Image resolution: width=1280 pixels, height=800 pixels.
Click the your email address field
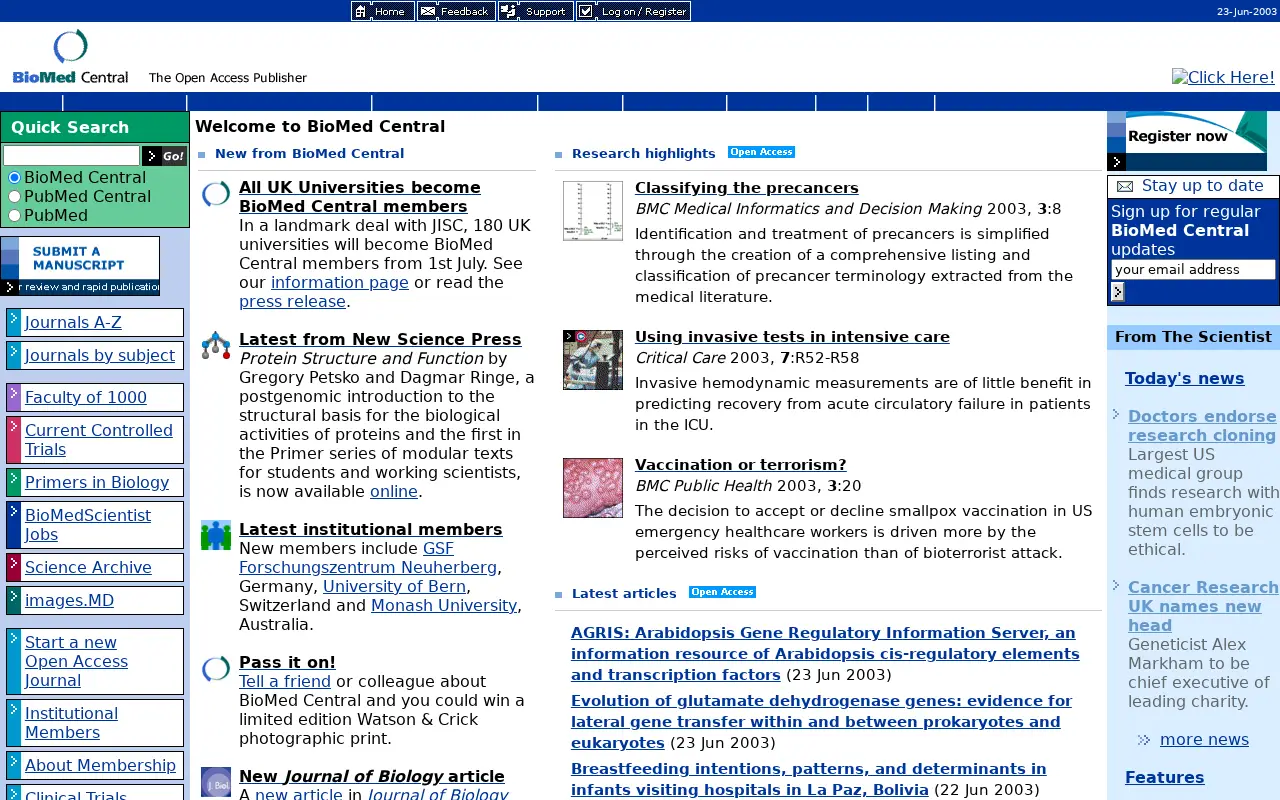pos(1193,270)
